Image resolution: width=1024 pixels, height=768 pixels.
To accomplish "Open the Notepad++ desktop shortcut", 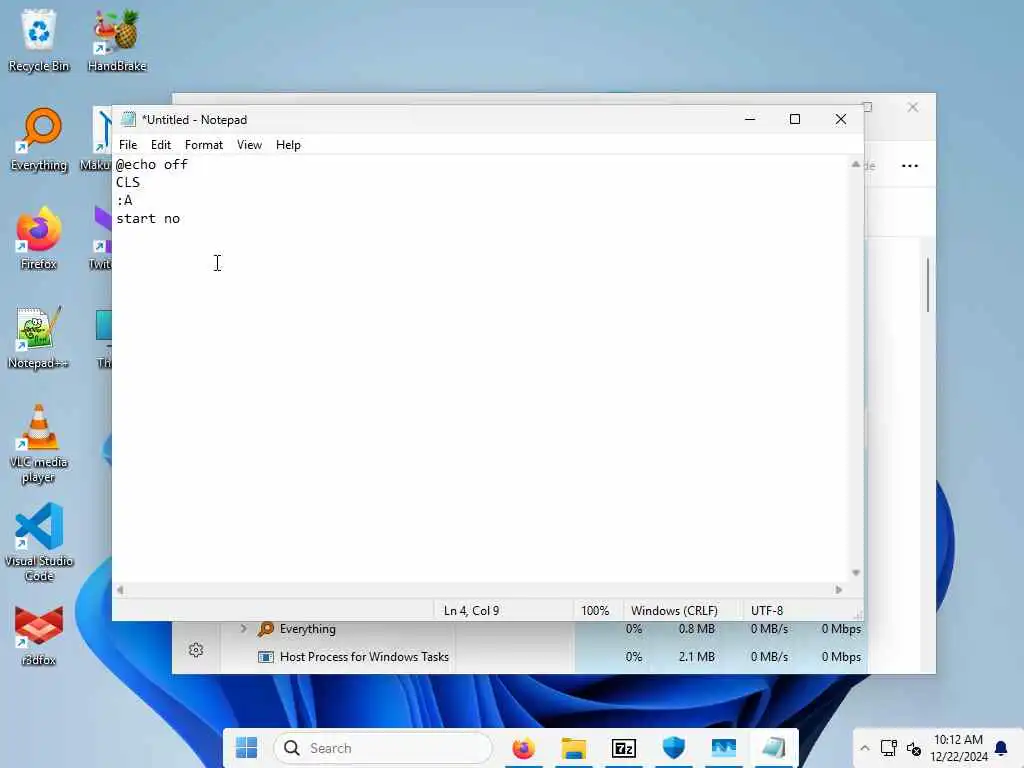I will [x=39, y=338].
